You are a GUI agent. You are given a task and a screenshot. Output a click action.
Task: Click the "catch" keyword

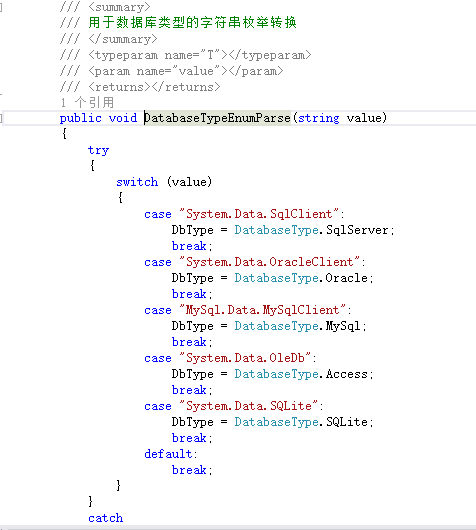105,518
